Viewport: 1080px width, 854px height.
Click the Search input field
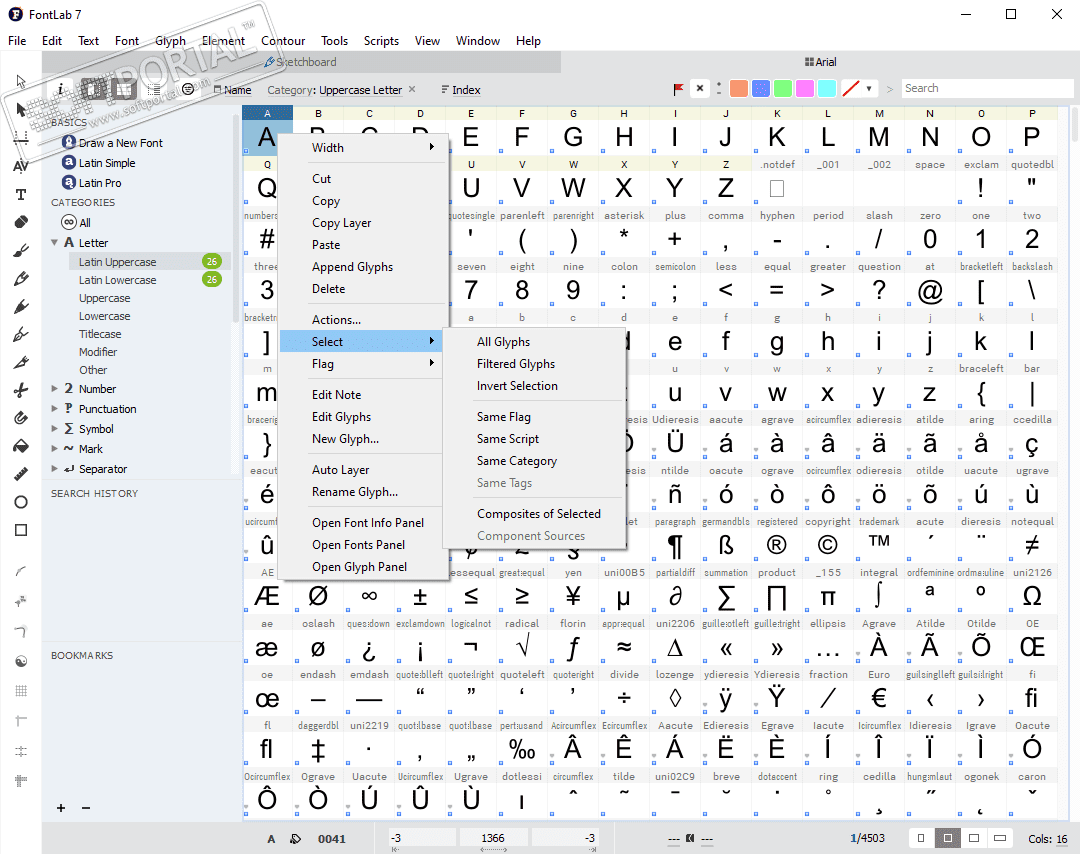(x=986, y=88)
